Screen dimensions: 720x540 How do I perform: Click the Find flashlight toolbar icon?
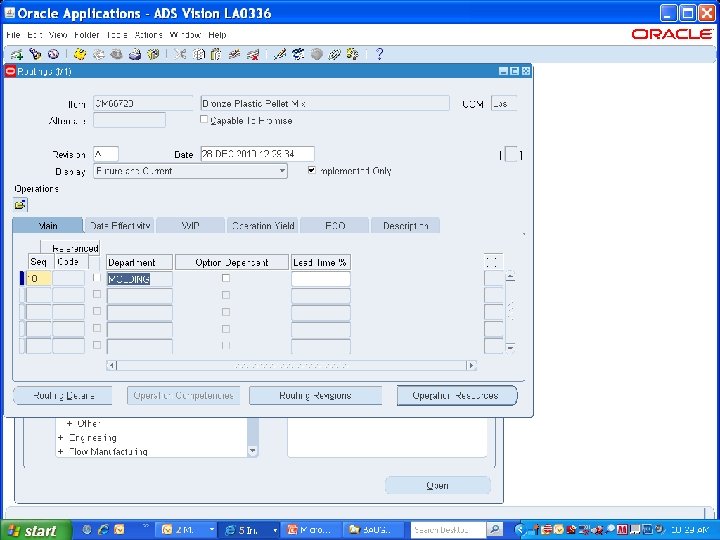[35, 55]
